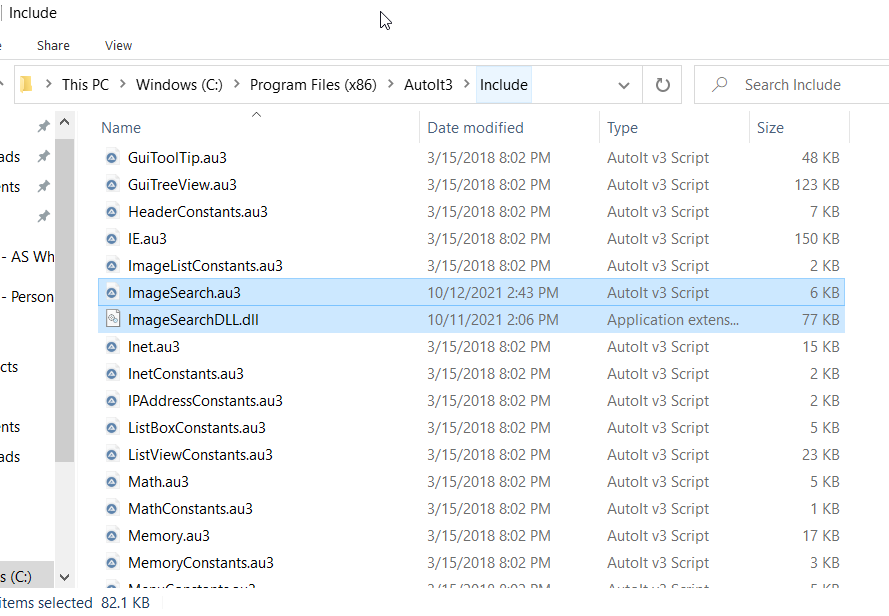This screenshot has height=616, width=889.
Task: Click the 123 KB size cell
Action: (817, 185)
